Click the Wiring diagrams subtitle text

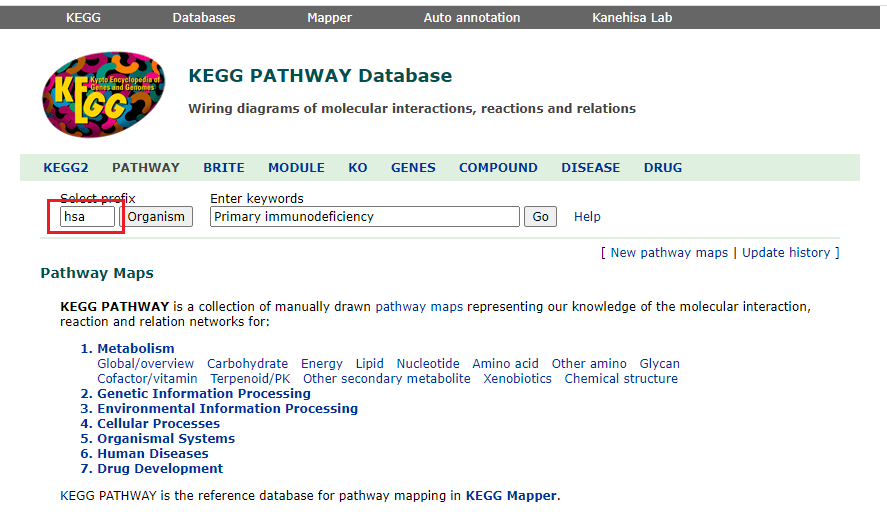(x=412, y=108)
